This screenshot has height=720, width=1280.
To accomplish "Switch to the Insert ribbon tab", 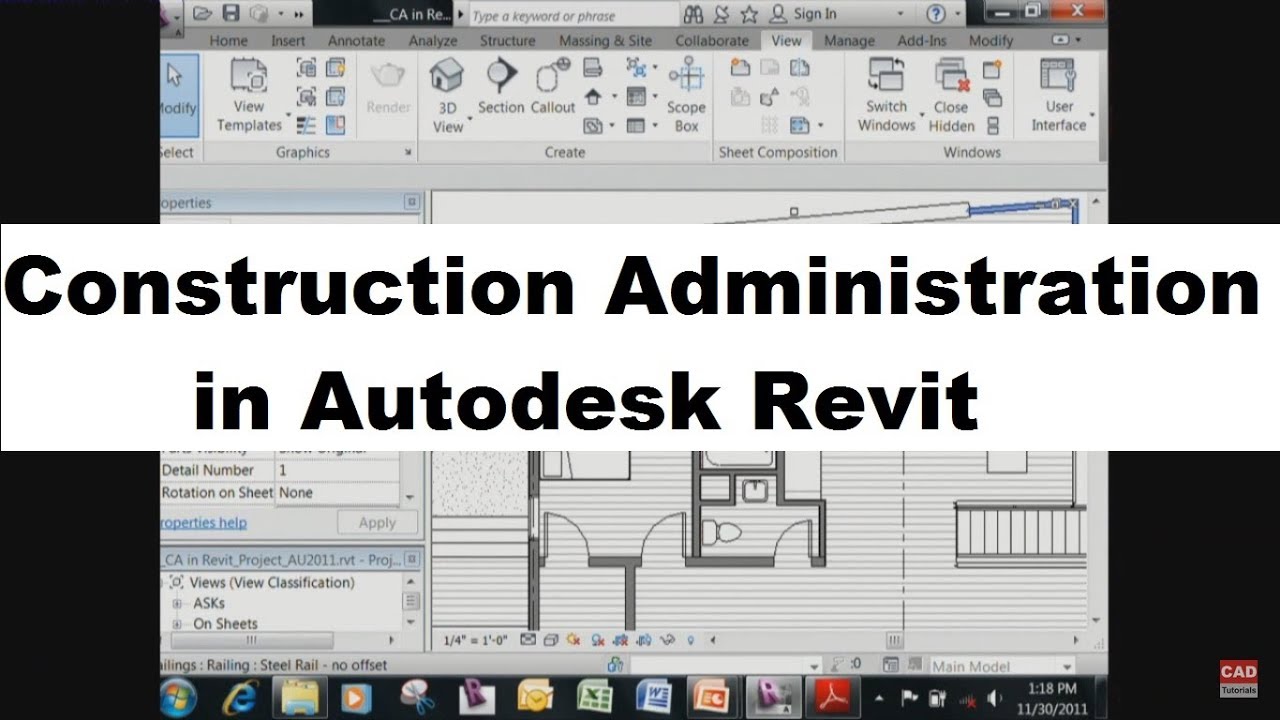I will pyautogui.click(x=289, y=41).
